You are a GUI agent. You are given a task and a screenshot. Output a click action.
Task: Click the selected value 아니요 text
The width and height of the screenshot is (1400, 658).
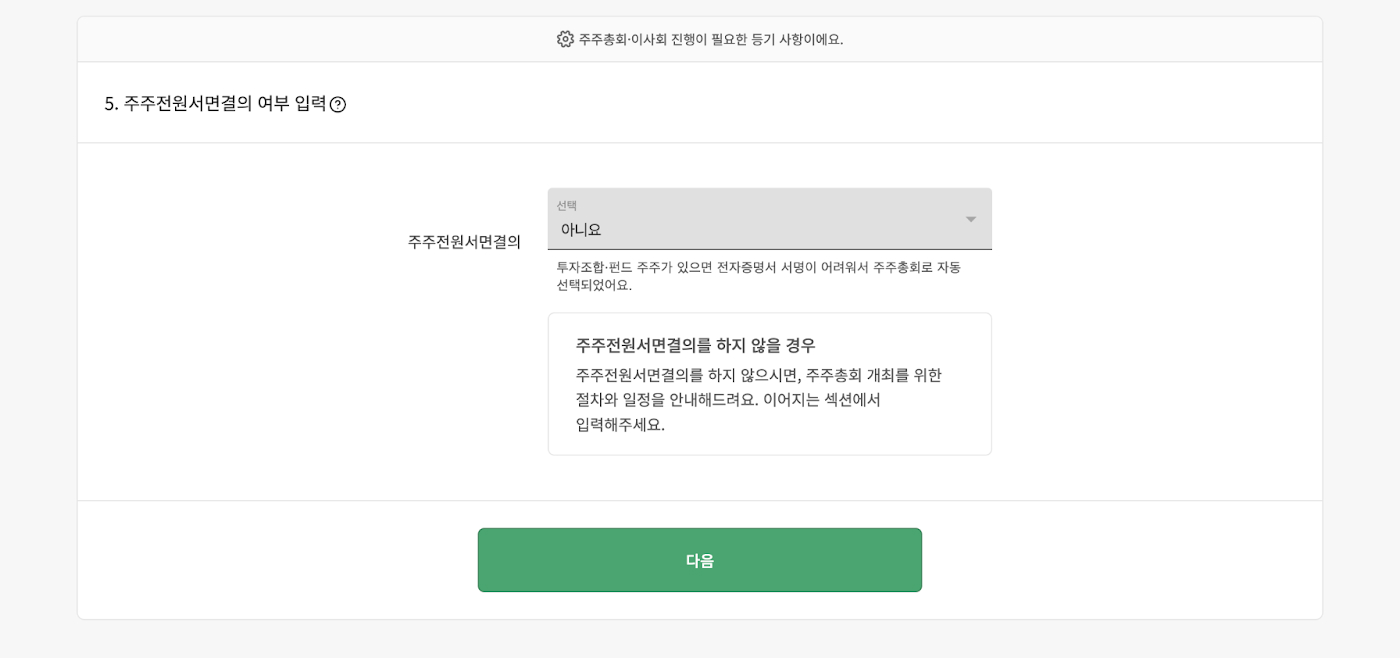(x=581, y=230)
